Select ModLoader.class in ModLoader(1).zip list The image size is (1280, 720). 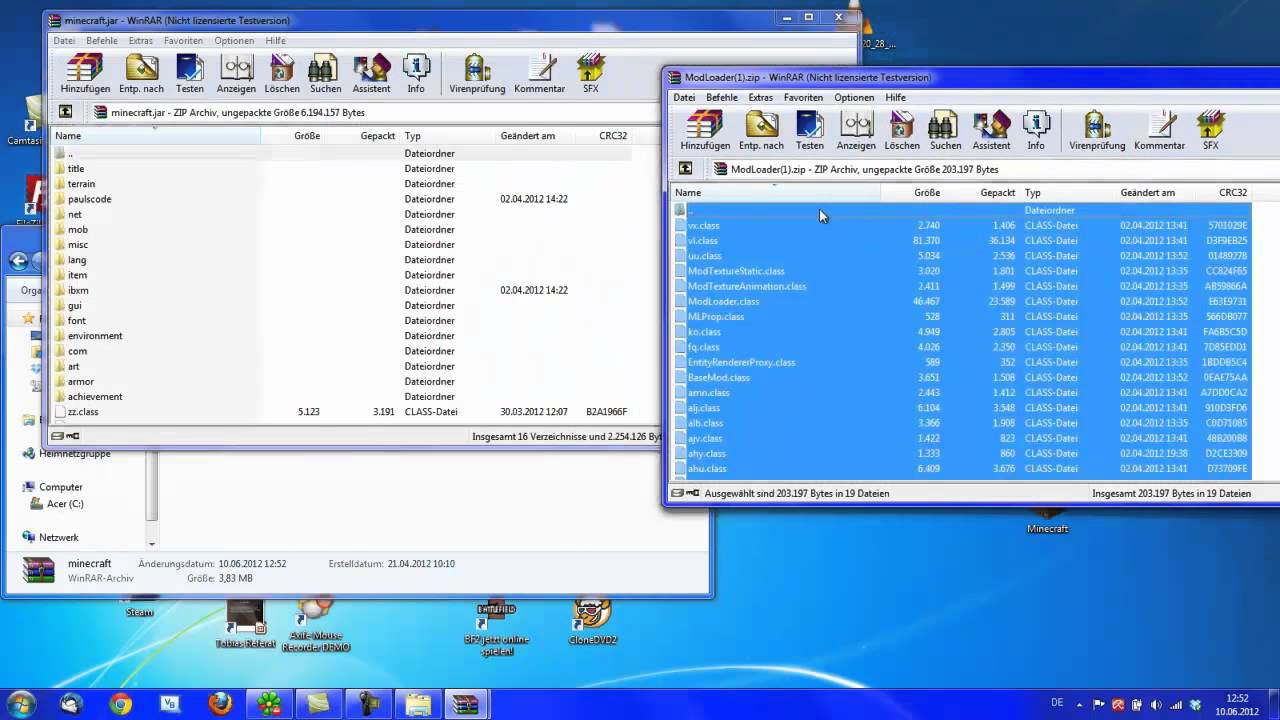(x=723, y=301)
